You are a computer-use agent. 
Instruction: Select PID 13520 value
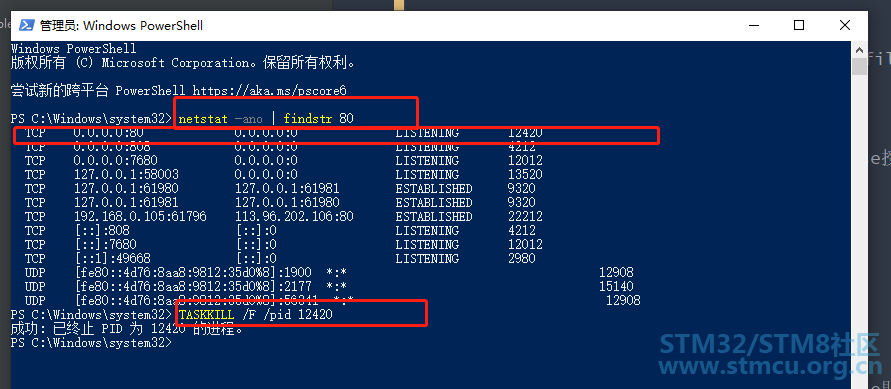pos(525,175)
